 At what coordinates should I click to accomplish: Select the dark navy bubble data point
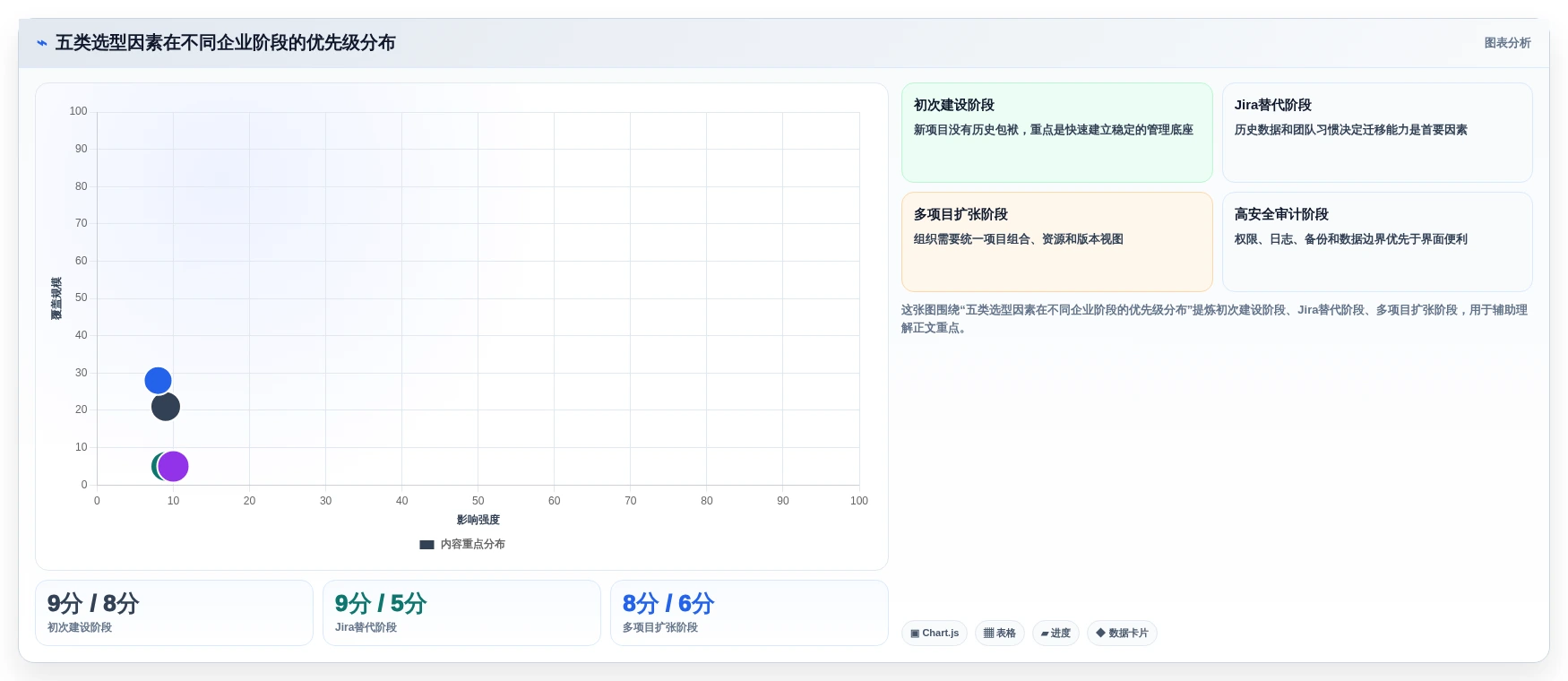[x=166, y=407]
